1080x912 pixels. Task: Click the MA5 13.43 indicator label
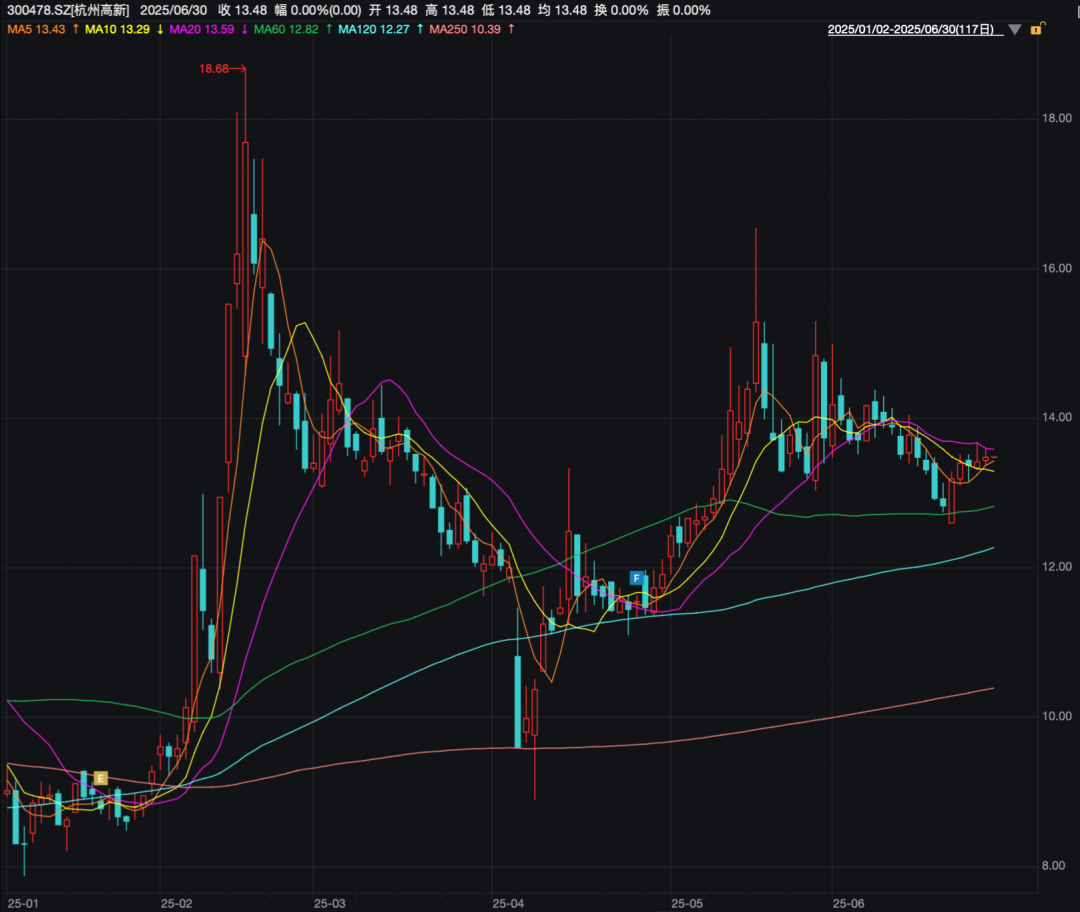click(37, 30)
